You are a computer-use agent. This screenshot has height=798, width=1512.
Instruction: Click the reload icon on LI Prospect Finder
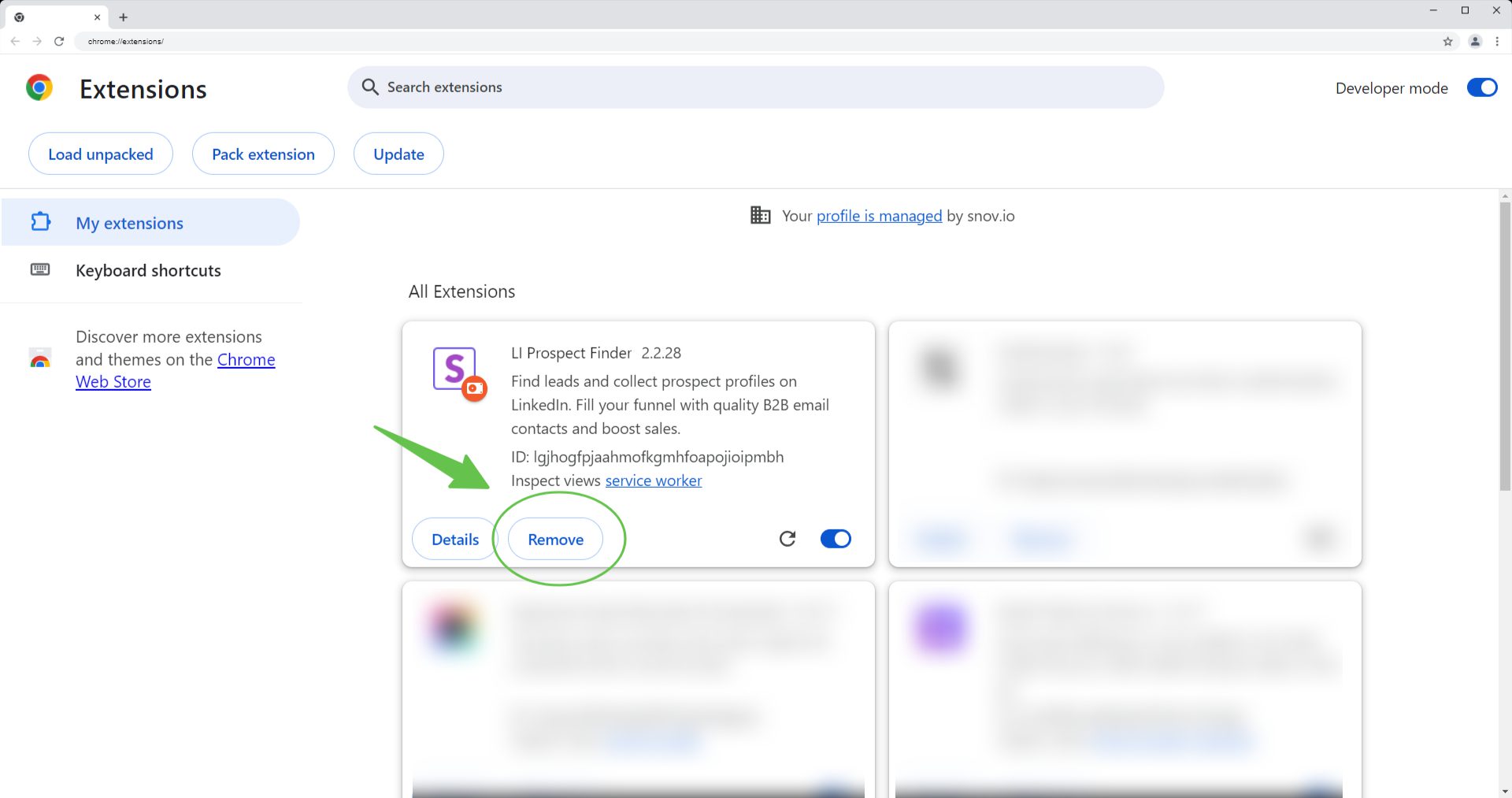(787, 539)
